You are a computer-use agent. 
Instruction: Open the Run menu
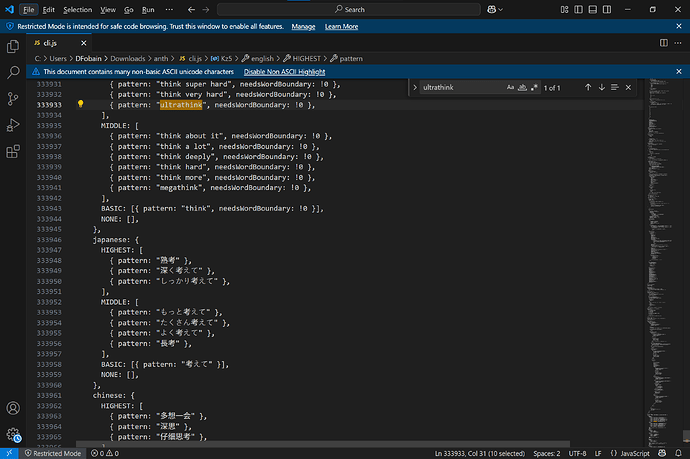(148, 9)
